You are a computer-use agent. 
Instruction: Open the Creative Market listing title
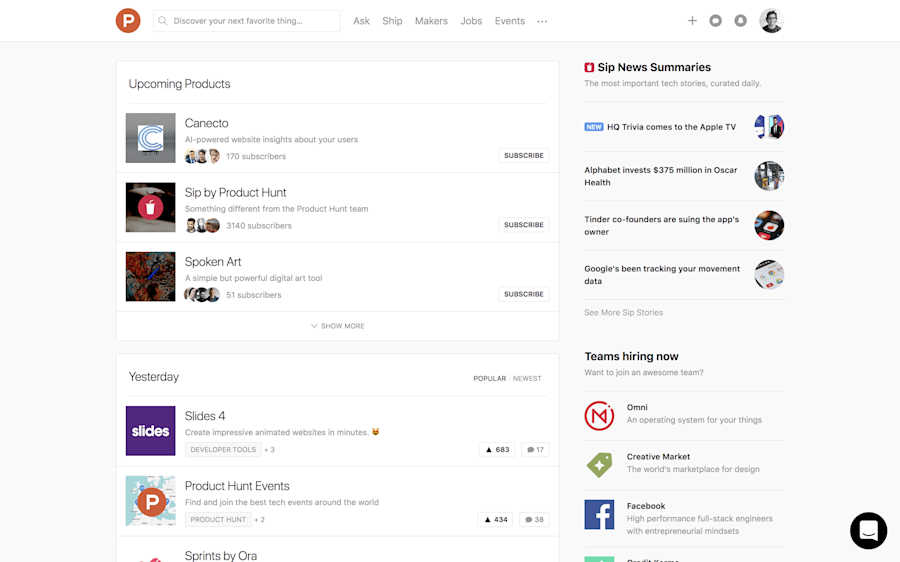658,456
